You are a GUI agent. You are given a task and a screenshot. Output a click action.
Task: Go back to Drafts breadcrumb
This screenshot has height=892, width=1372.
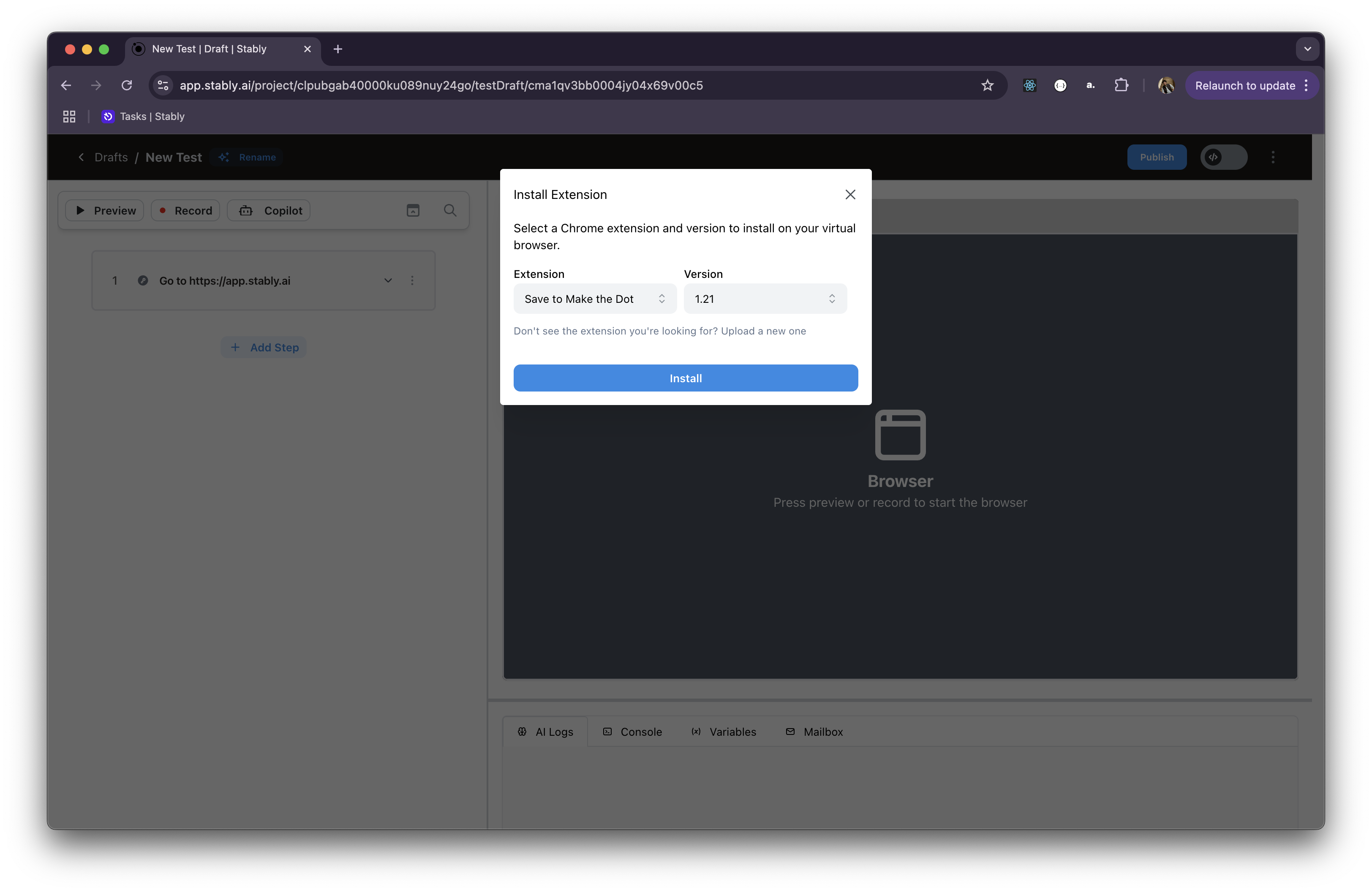point(111,157)
